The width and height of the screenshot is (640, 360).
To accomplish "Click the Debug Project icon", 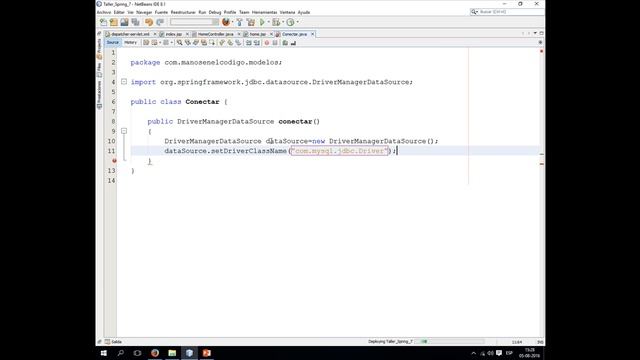I will (x=276, y=22).
